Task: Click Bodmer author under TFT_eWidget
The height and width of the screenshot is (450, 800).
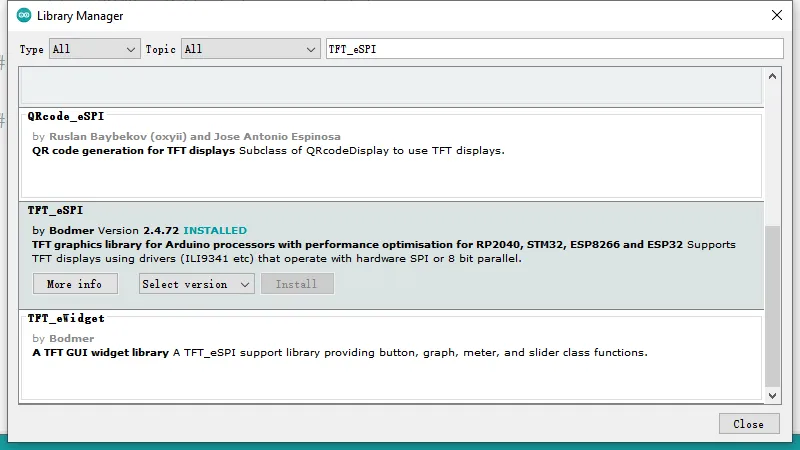Action: pyautogui.click(x=71, y=339)
